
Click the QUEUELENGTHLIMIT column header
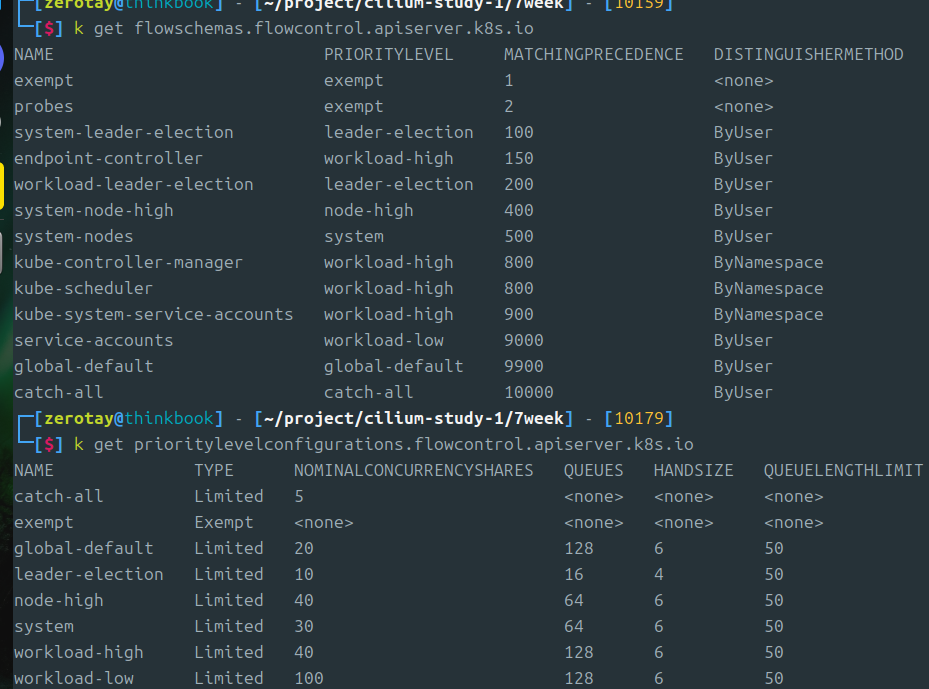pyautogui.click(x=845, y=470)
